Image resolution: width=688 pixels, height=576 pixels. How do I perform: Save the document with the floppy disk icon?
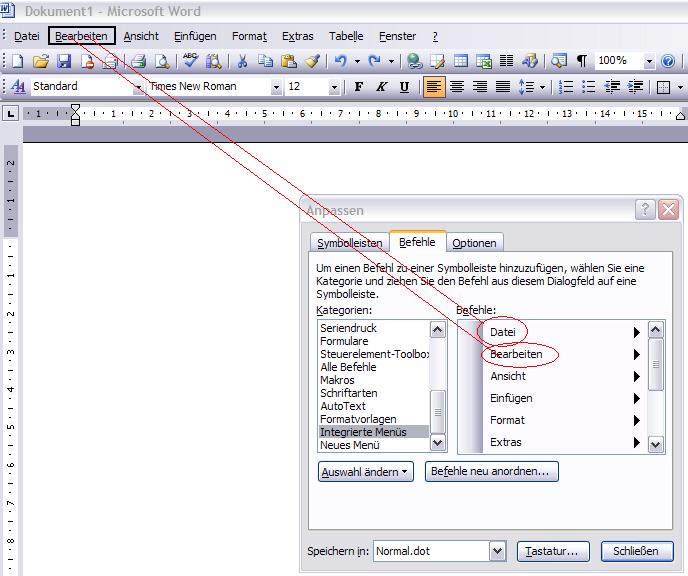[x=64, y=61]
